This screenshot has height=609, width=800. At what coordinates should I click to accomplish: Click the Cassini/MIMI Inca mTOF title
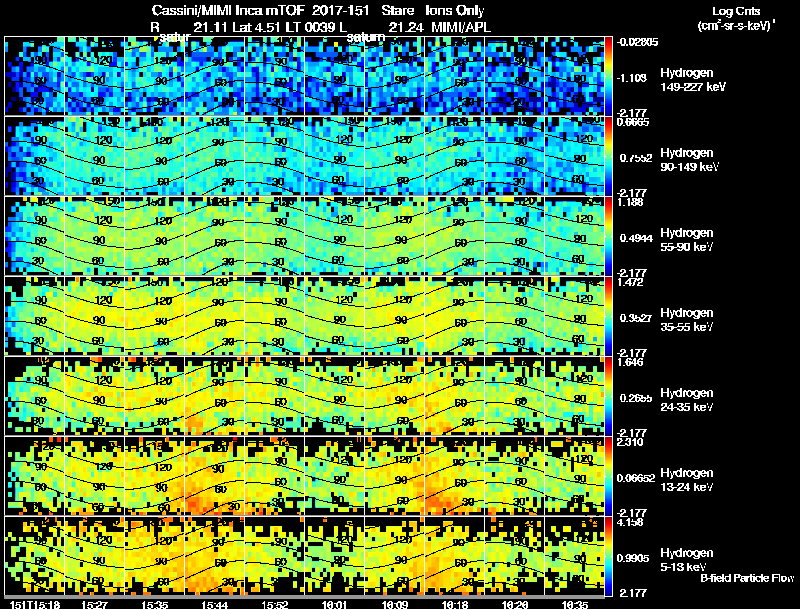[229, 10]
